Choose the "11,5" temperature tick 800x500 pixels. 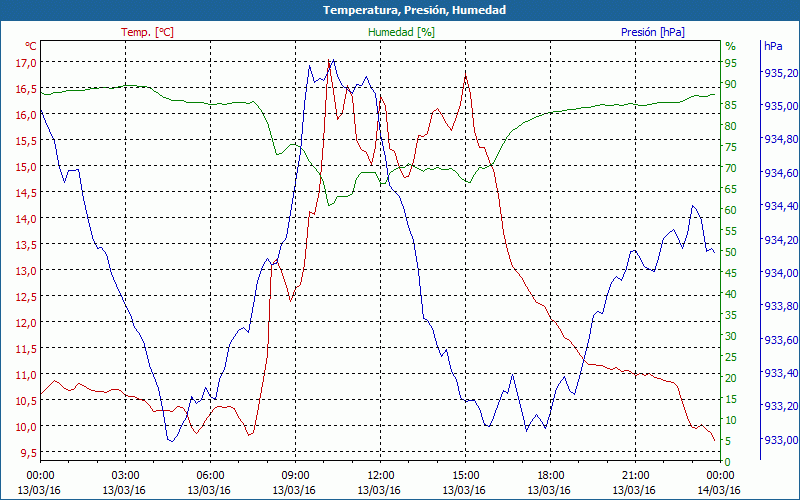26,349
